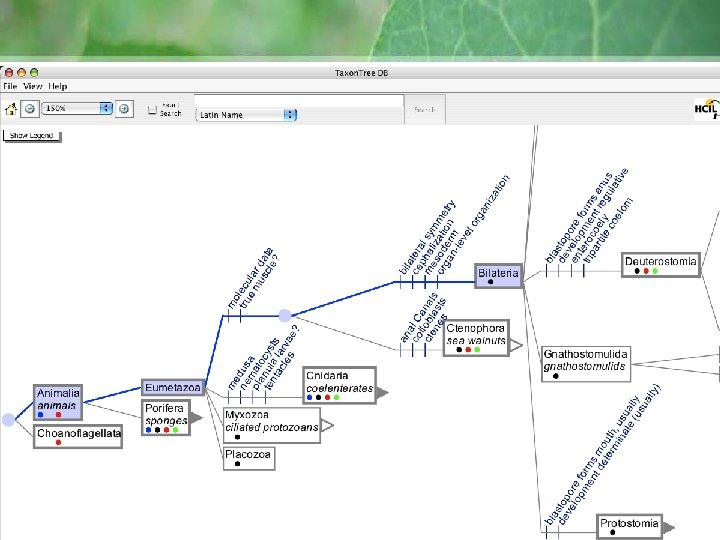This screenshot has height=540, width=720.
Task: Click the HCIL logo
Action: [x=706, y=109]
